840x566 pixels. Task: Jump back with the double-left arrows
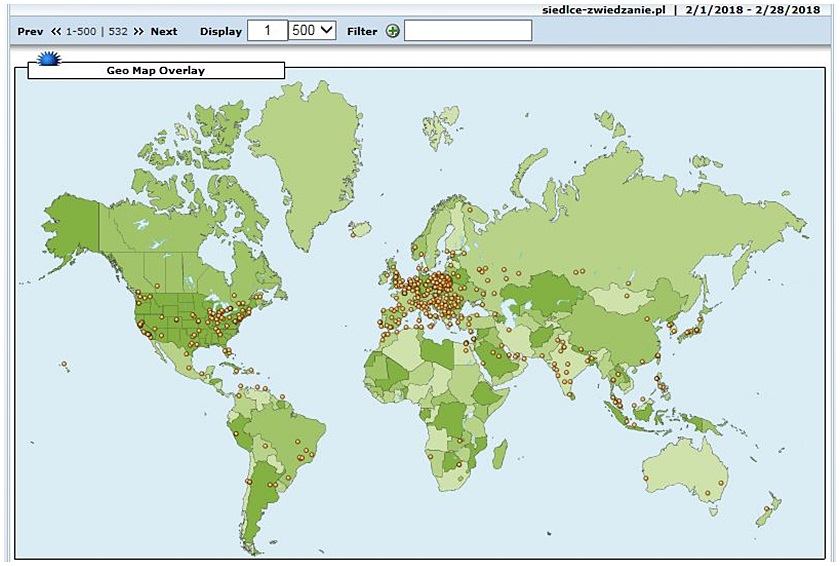tap(56, 32)
